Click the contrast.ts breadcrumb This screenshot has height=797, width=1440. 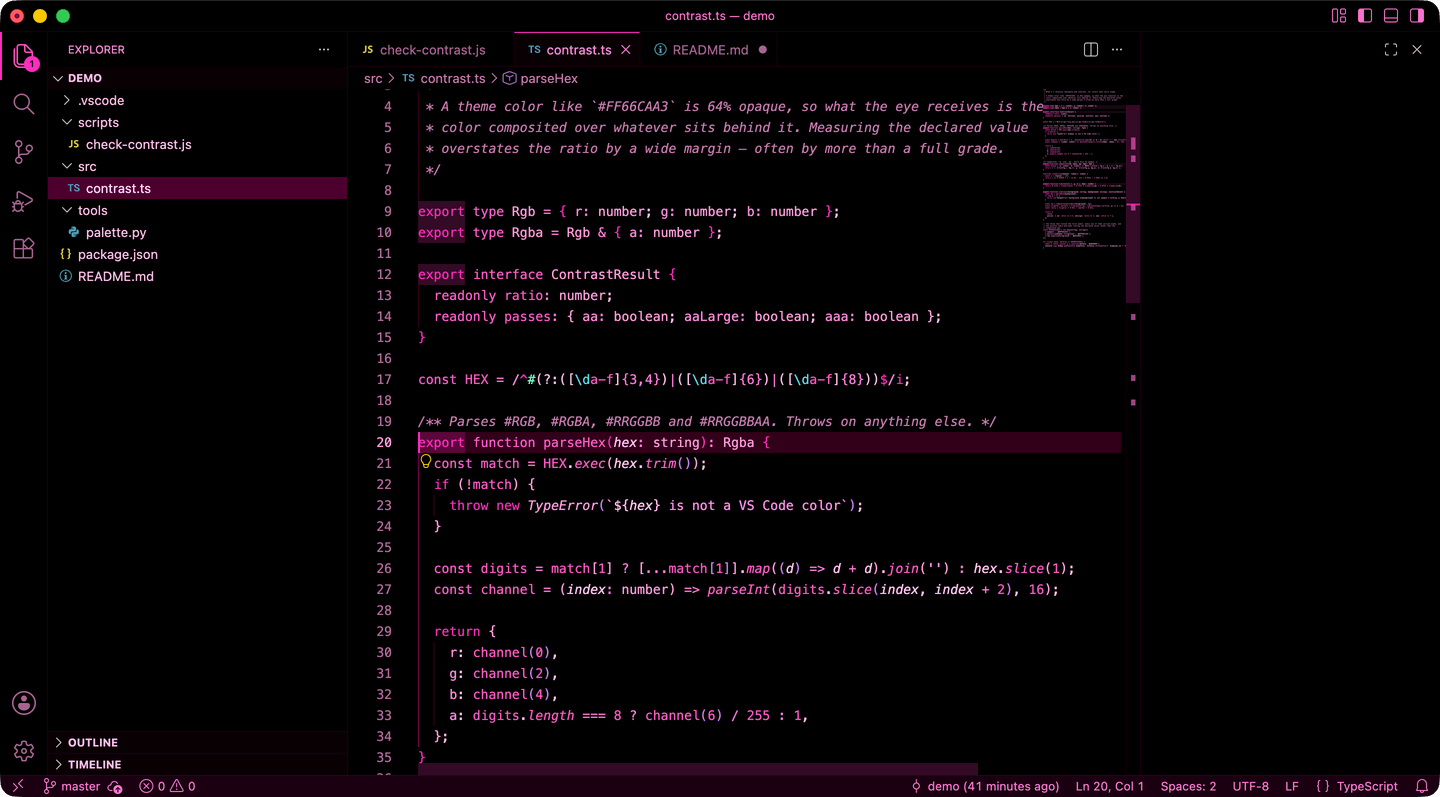[443, 78]
